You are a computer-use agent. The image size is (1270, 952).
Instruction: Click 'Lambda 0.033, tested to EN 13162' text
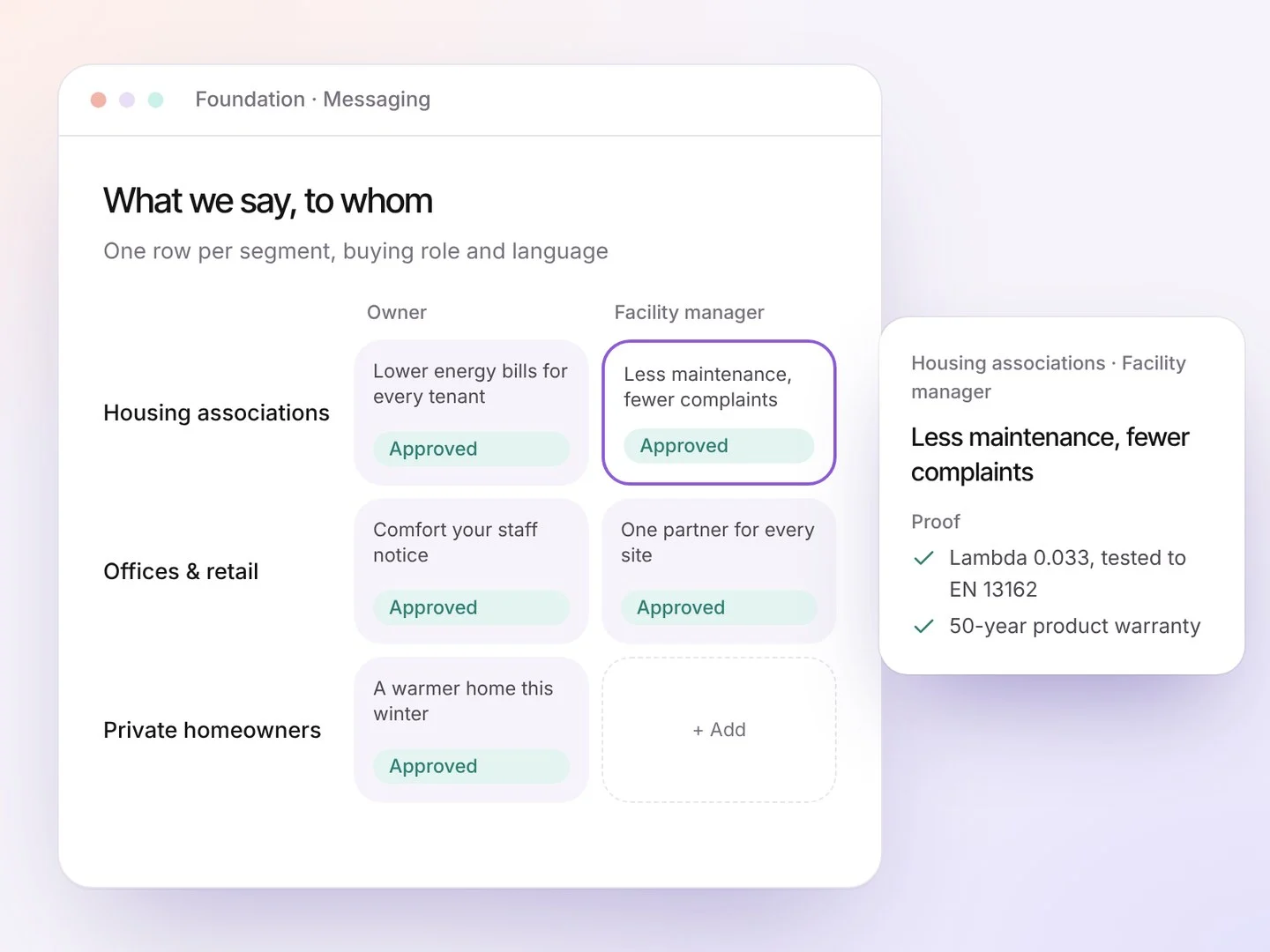(x=1067, y=574)
